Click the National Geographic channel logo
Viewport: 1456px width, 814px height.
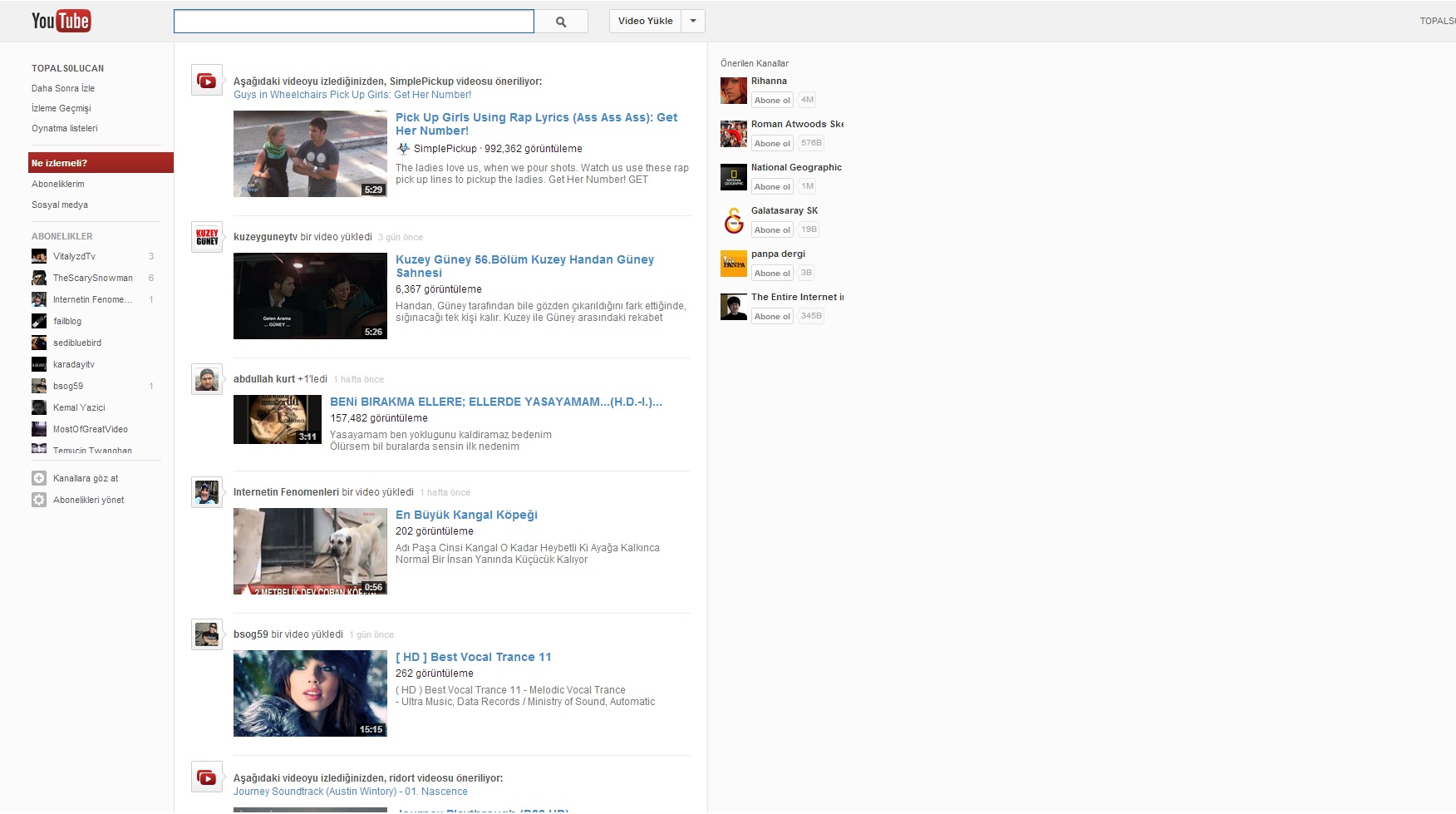[x=734, y=177]
